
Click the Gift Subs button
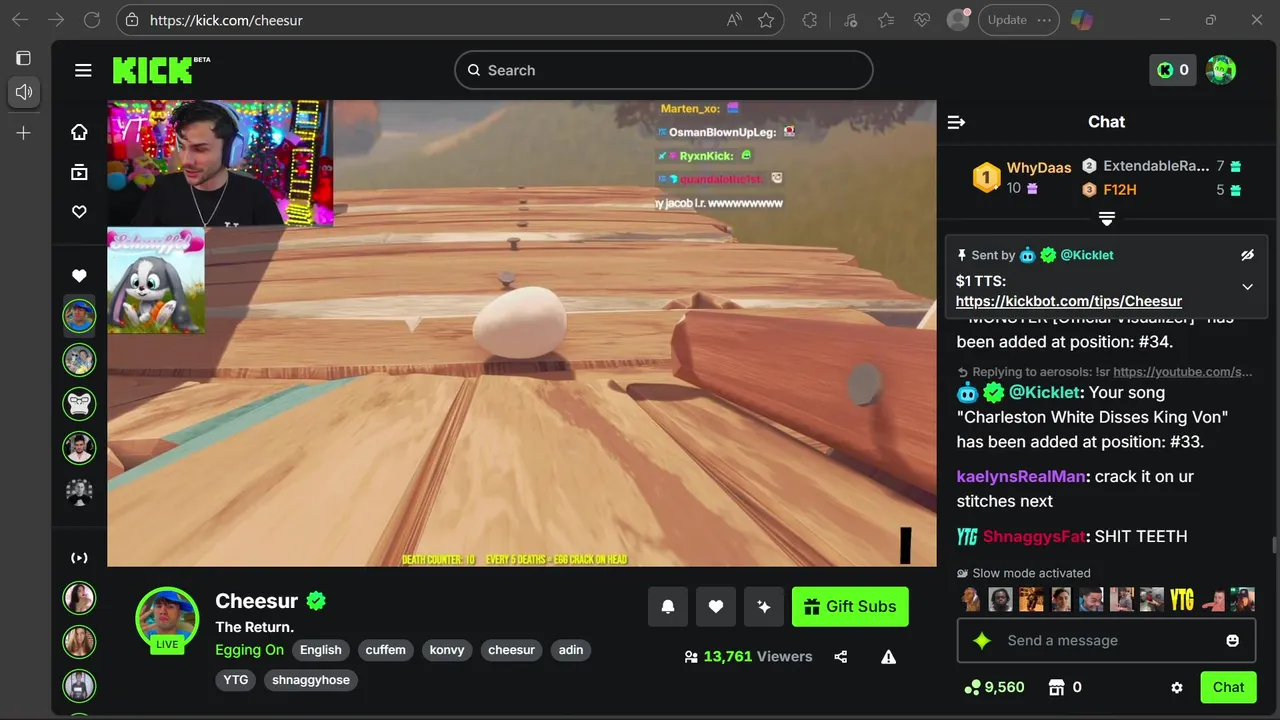pyautogui.click(x=850, y=606)
